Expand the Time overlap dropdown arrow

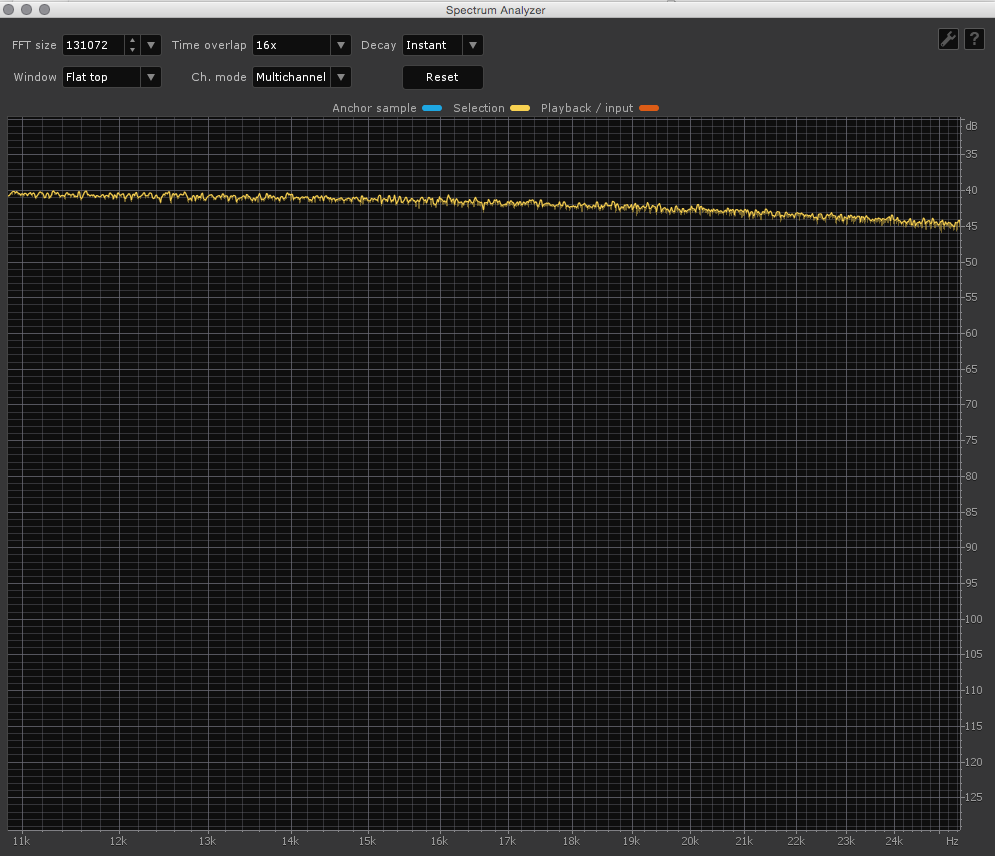coord(341,45)
